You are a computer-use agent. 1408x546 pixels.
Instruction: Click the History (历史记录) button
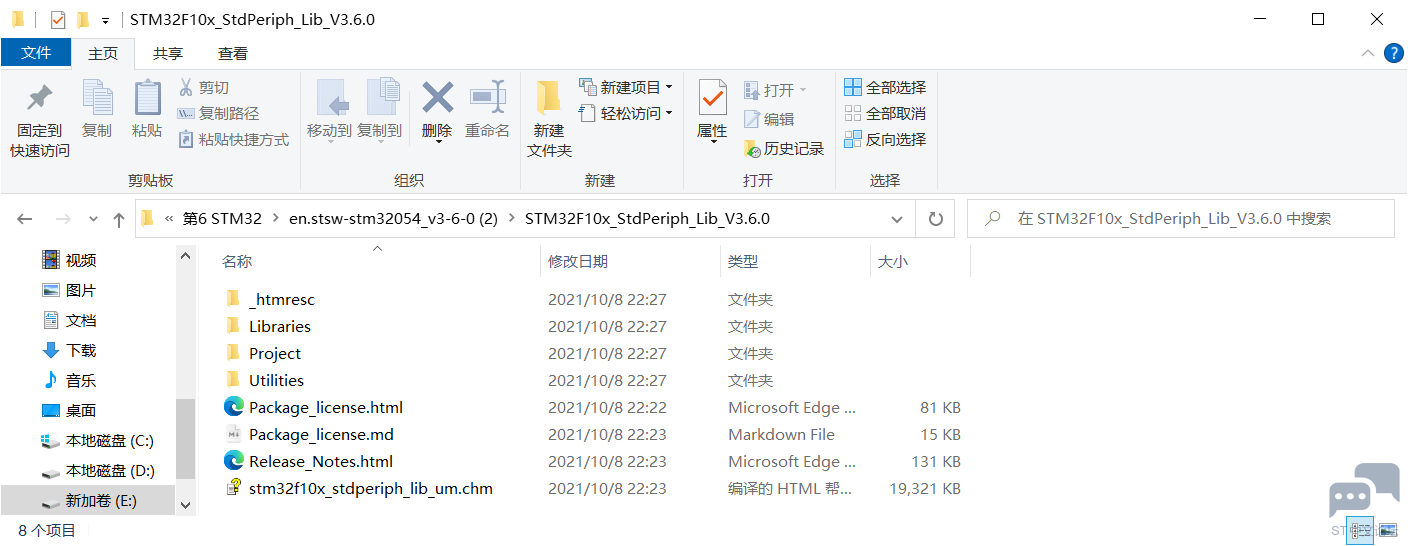click(784, 149)
